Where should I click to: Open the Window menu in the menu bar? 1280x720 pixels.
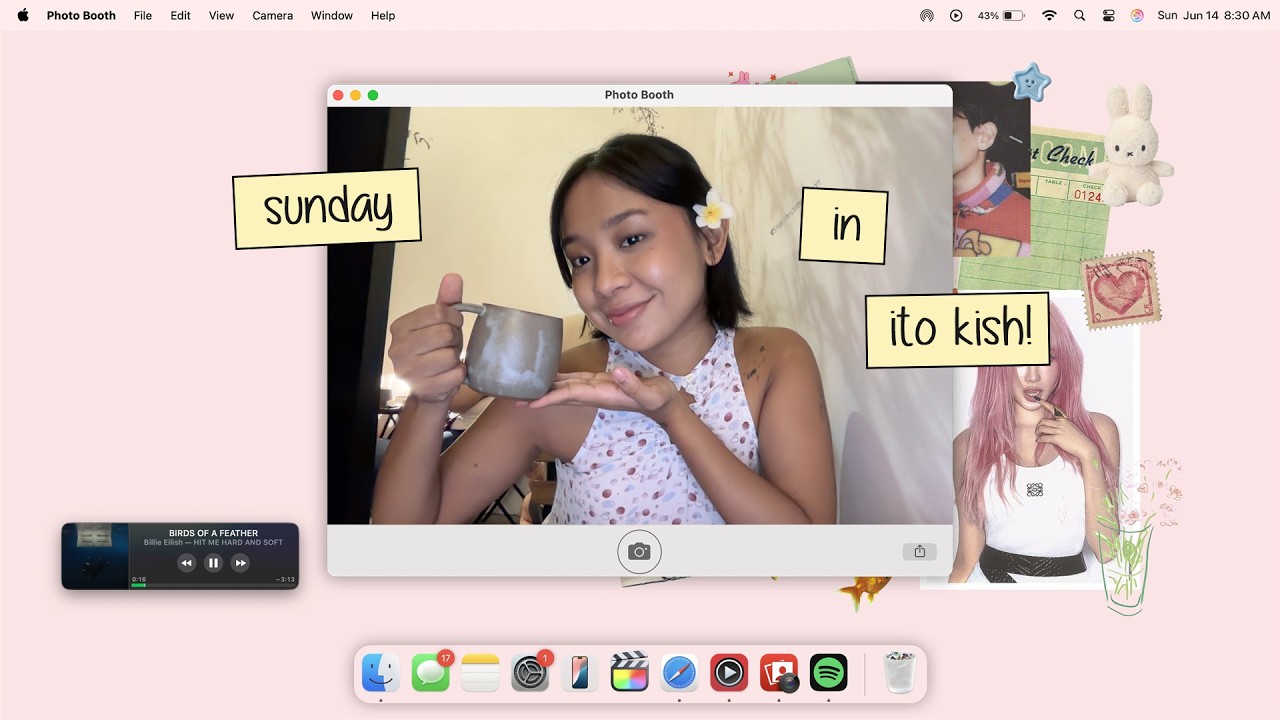[x=331, y=15]
